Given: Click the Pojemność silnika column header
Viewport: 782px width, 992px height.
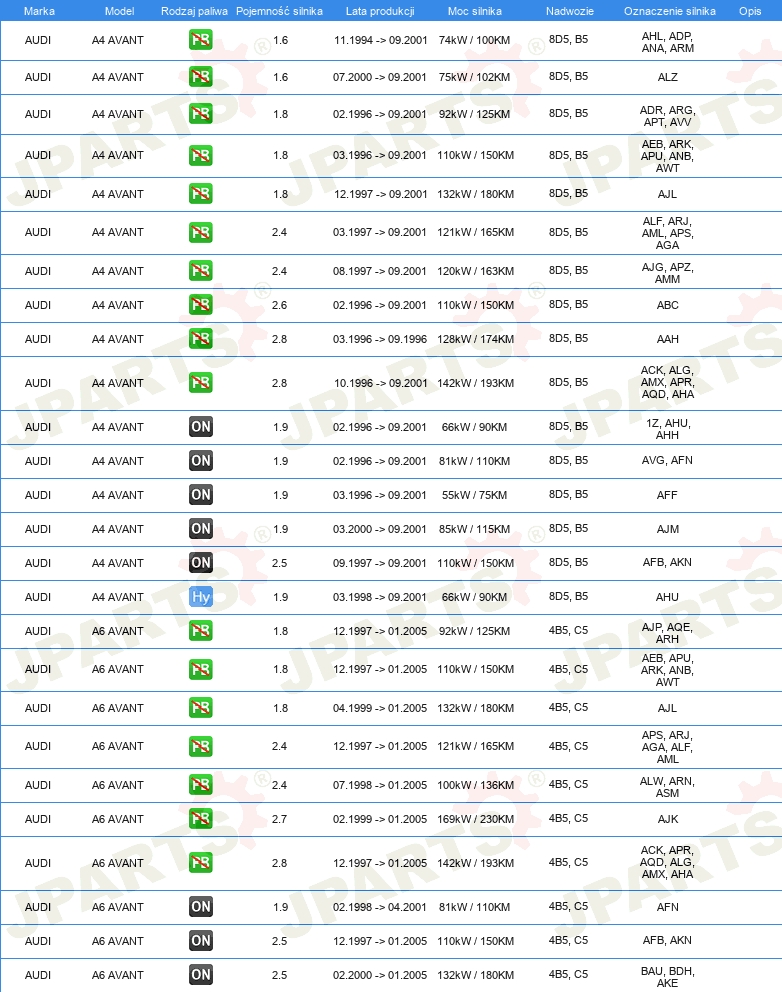Looking at the screenshot, I should (279, 11).
